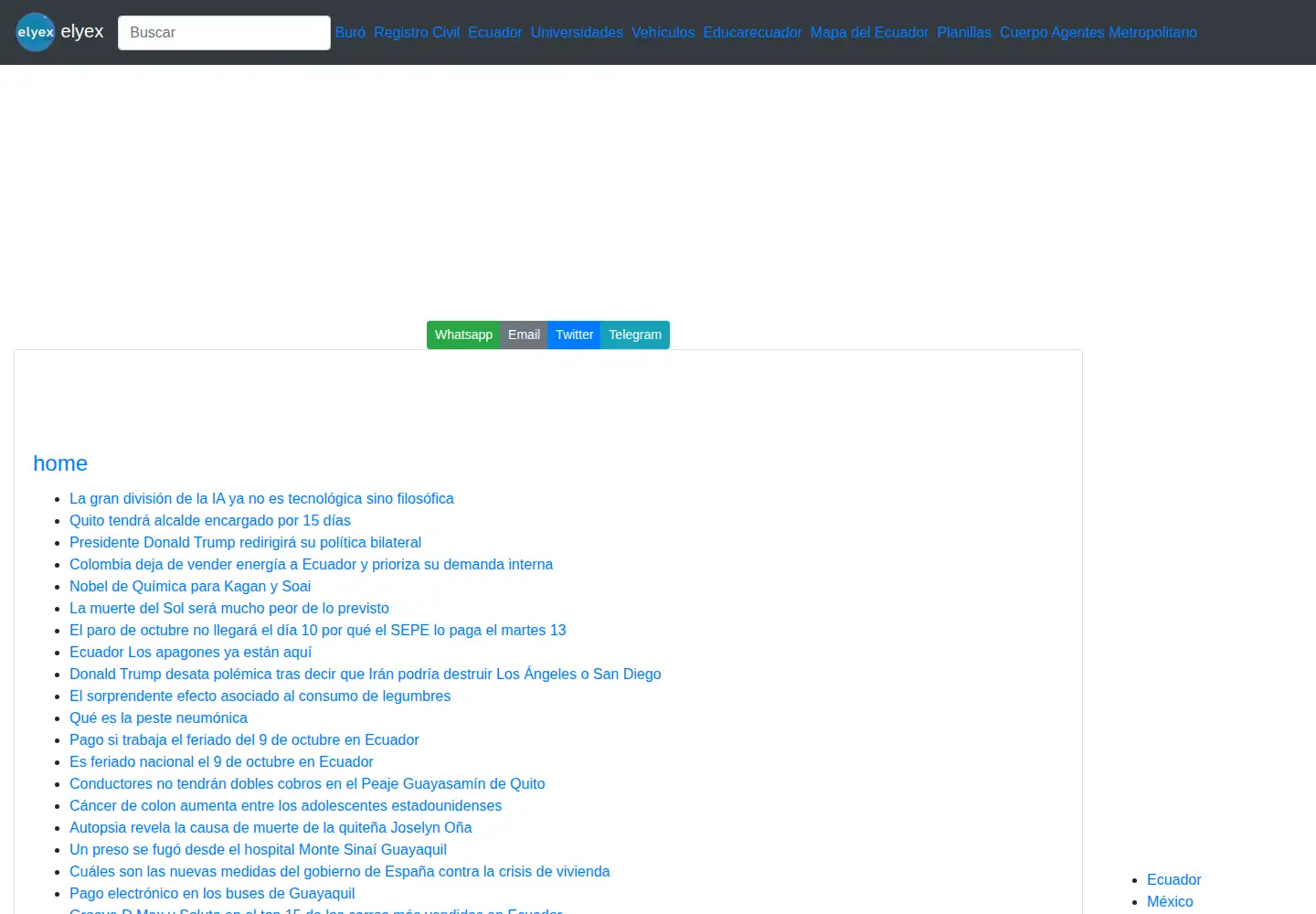Focus the Buscar search field
This screenshot has width=1316, height=914.
pyautogui.click(x=224, y=33)
